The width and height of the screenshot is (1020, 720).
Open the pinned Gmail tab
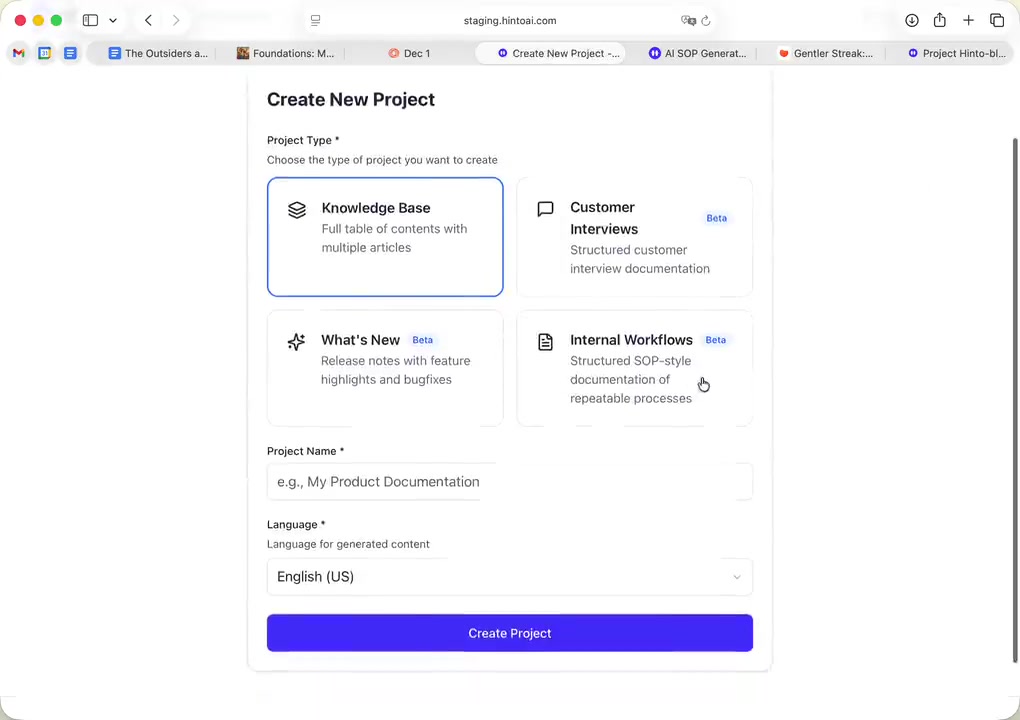[x=18, y=53]
